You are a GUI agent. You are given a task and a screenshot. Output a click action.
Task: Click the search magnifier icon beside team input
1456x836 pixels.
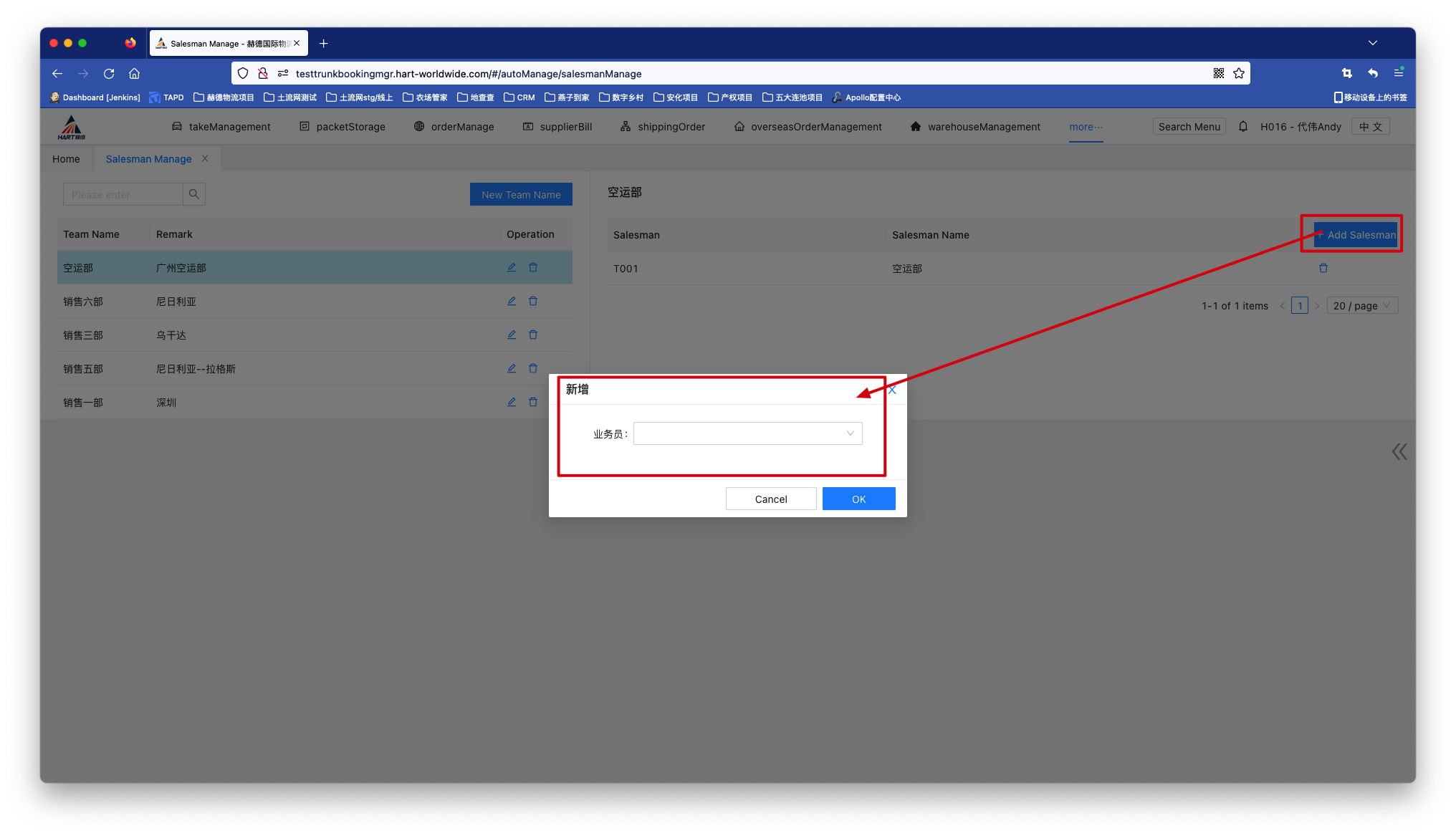(x=193, y=194)
